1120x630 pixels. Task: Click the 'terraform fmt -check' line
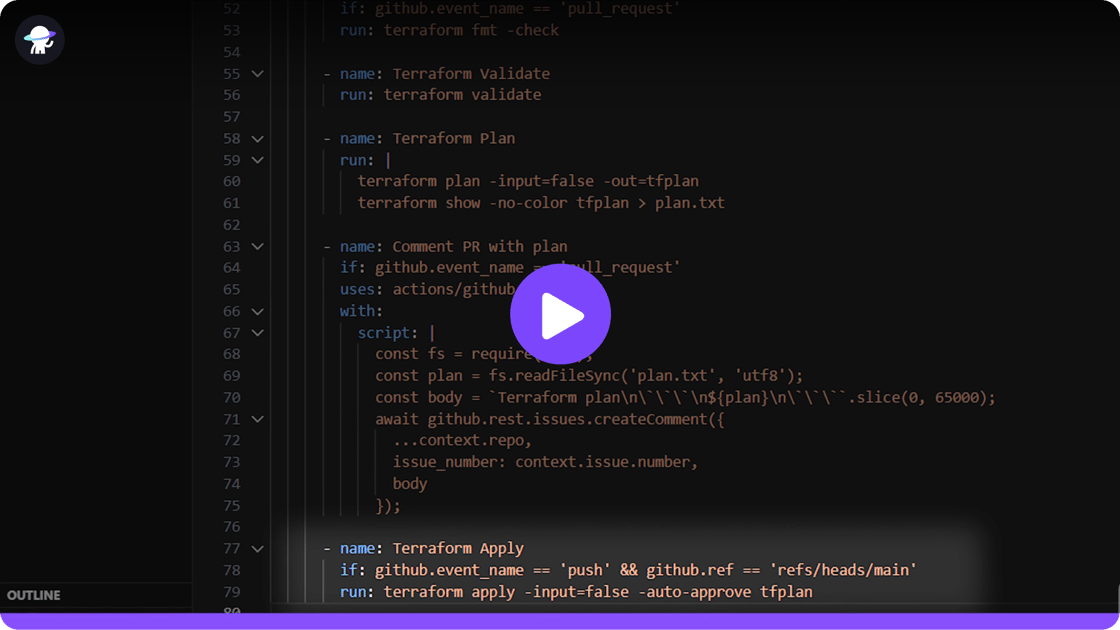pyautogui.click(x=471, y=30)
